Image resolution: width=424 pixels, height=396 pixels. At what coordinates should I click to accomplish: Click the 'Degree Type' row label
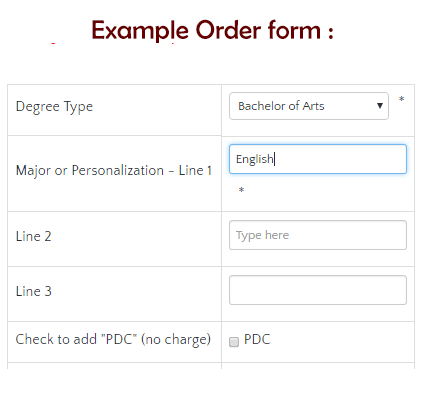(x=54, y=107)
